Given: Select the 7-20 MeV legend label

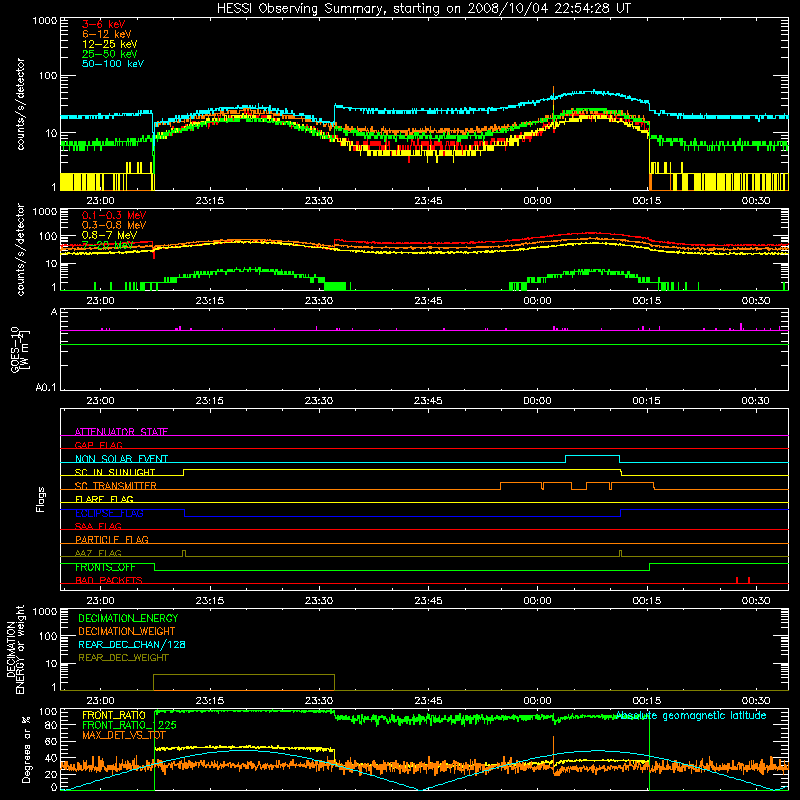Looking at the screenshot, I should (x=107, y=245).
